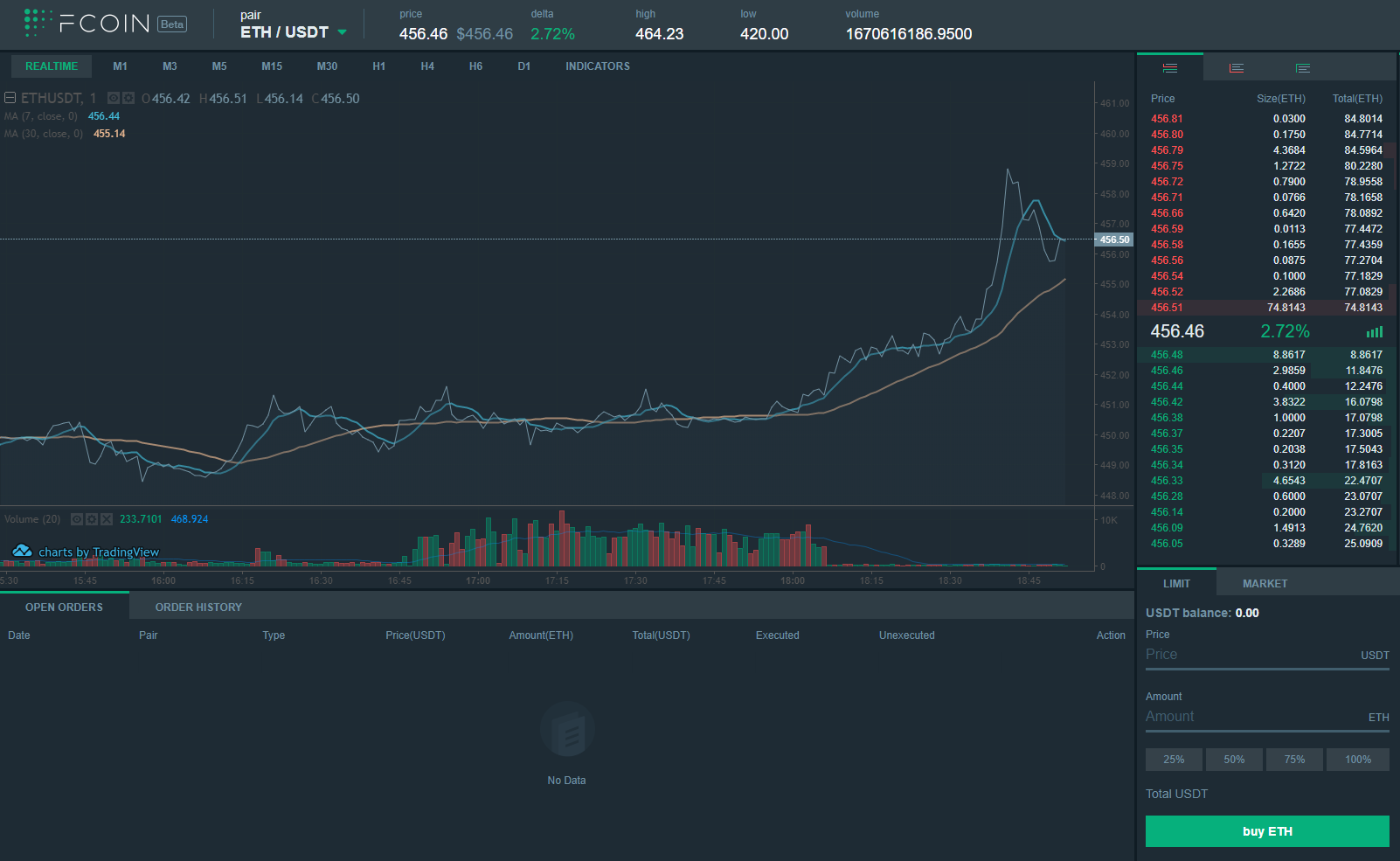Open the INDICATORS menu
This screenshot has height=861, width=1400.
(598, 66)
